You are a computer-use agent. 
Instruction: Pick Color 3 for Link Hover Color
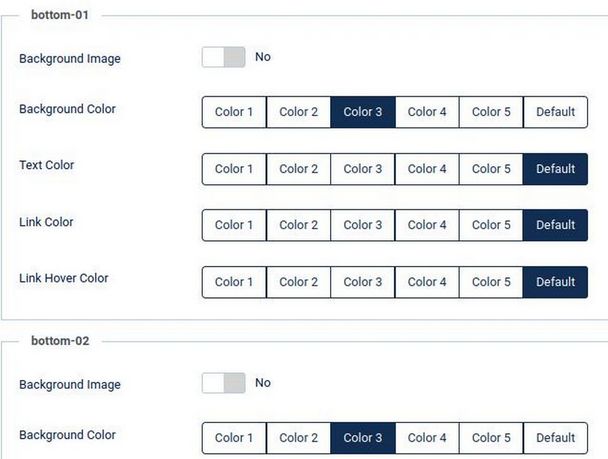(363, 282)
